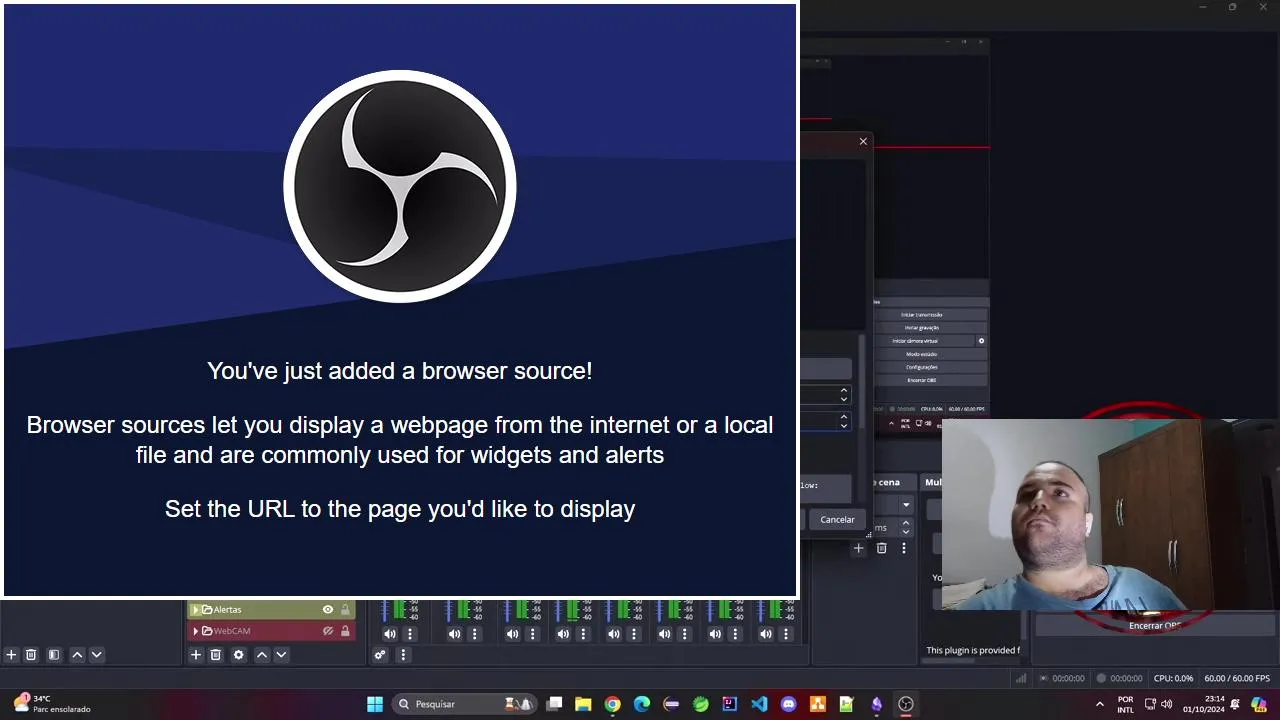
Task: Select the Alertas source group
Action: (x=272, y=609)
